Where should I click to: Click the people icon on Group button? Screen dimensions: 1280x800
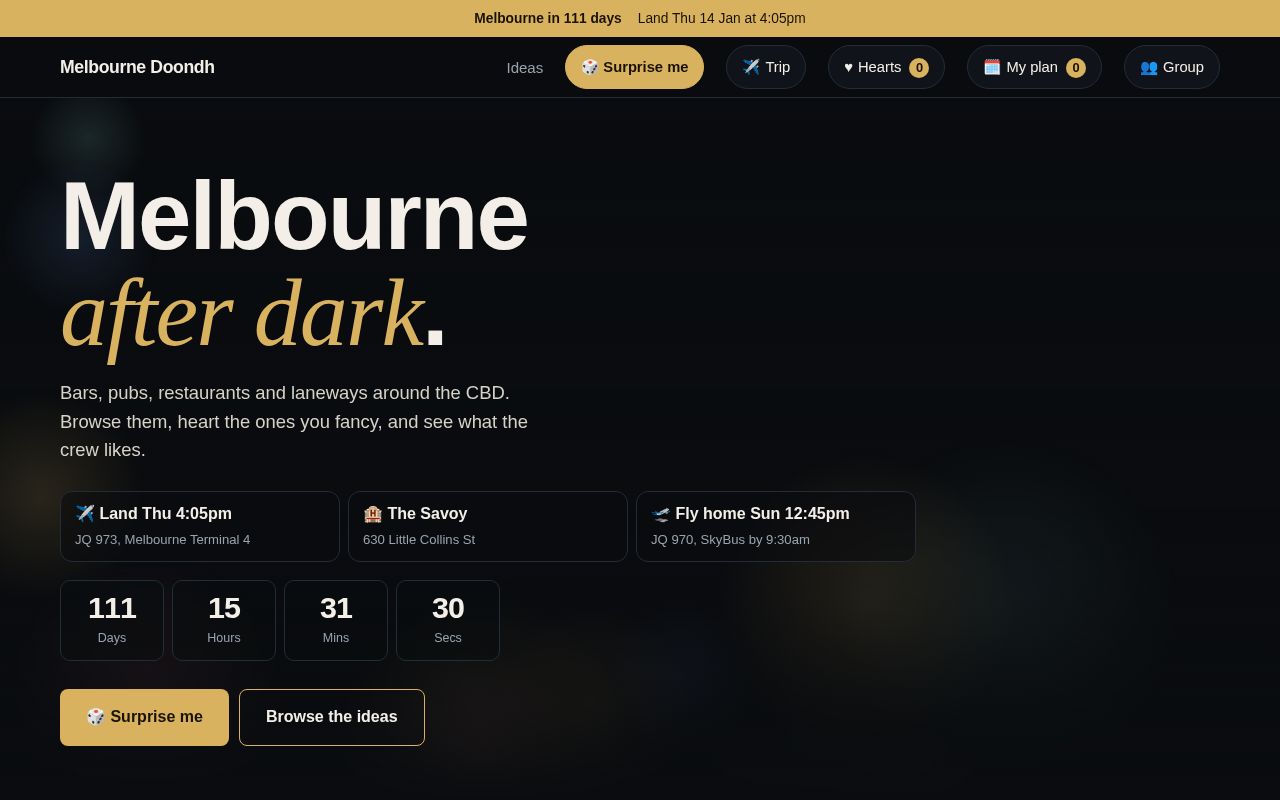pos(1149,67)
